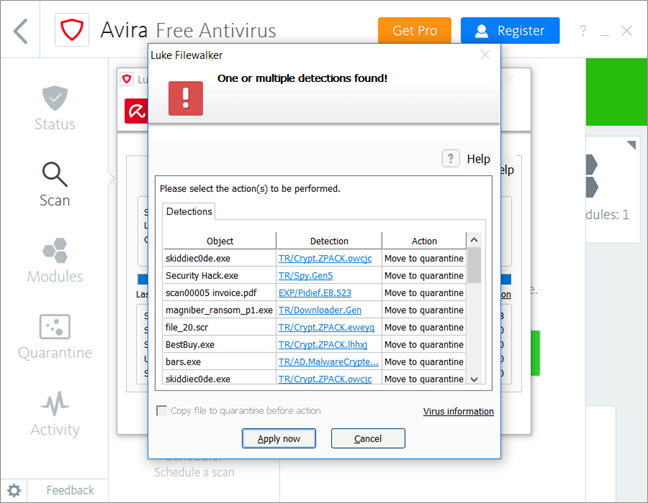Screen dimensions: 648x503
Task: Change action for scan00005 invoice.pdf
Action: point(424,293)
